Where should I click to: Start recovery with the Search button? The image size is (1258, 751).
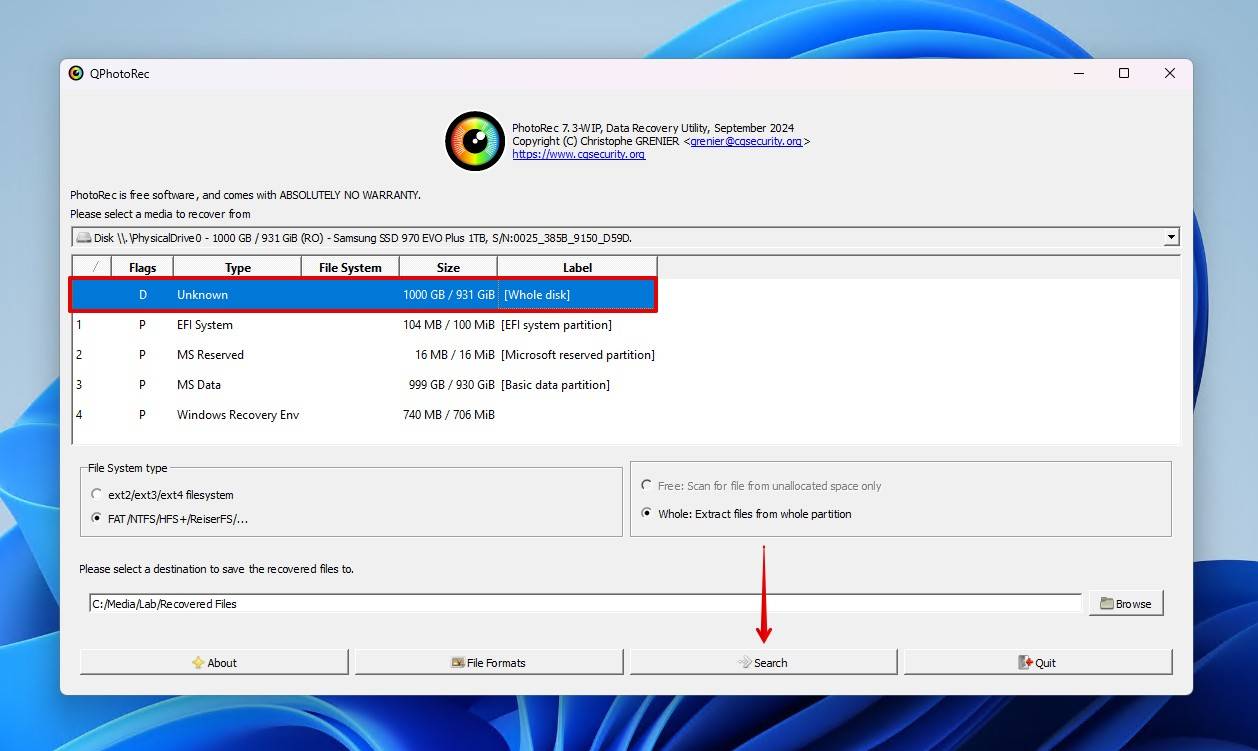tap(763, 662)
